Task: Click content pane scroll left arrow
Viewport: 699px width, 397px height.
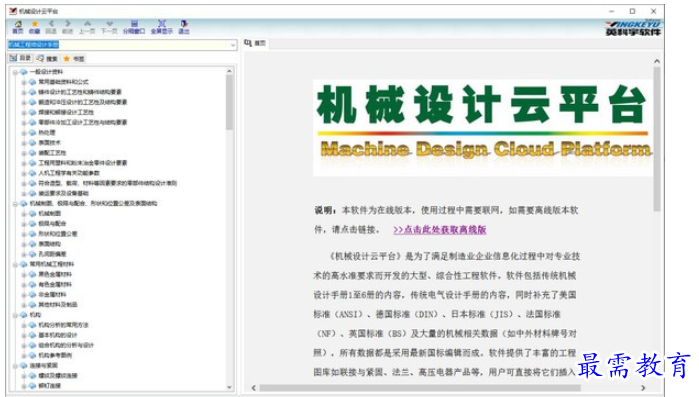Action: [254, 388]
